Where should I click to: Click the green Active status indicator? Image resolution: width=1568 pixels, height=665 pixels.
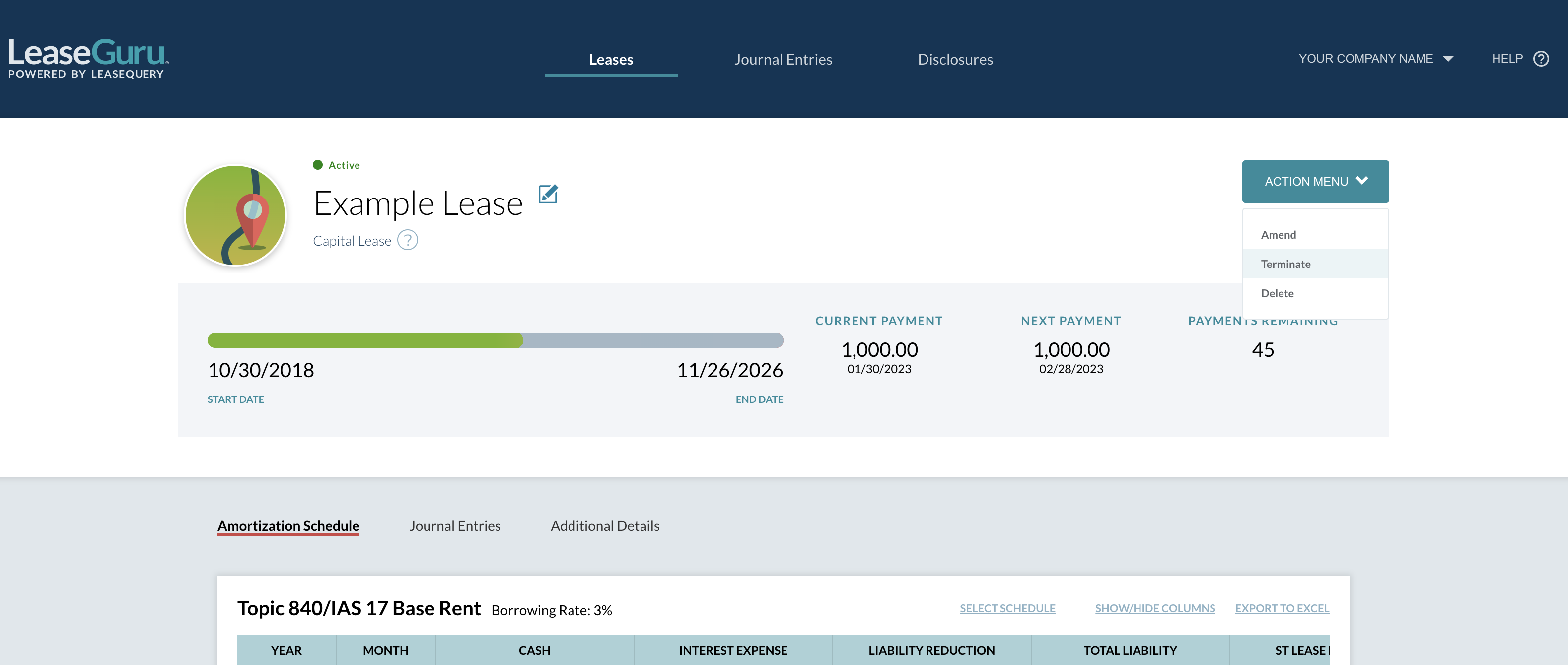[x=319, y=164]
